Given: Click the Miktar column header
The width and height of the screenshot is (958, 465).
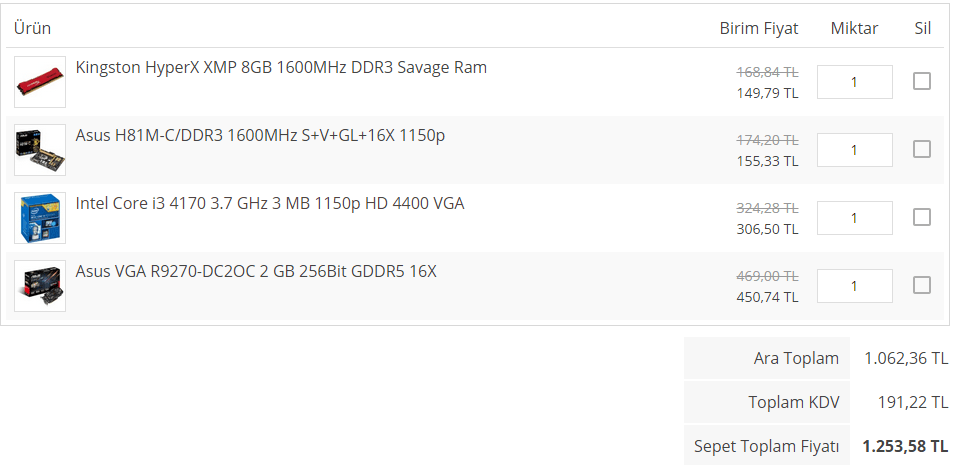Looking at the screenshot, I should (x=854, y=28).
